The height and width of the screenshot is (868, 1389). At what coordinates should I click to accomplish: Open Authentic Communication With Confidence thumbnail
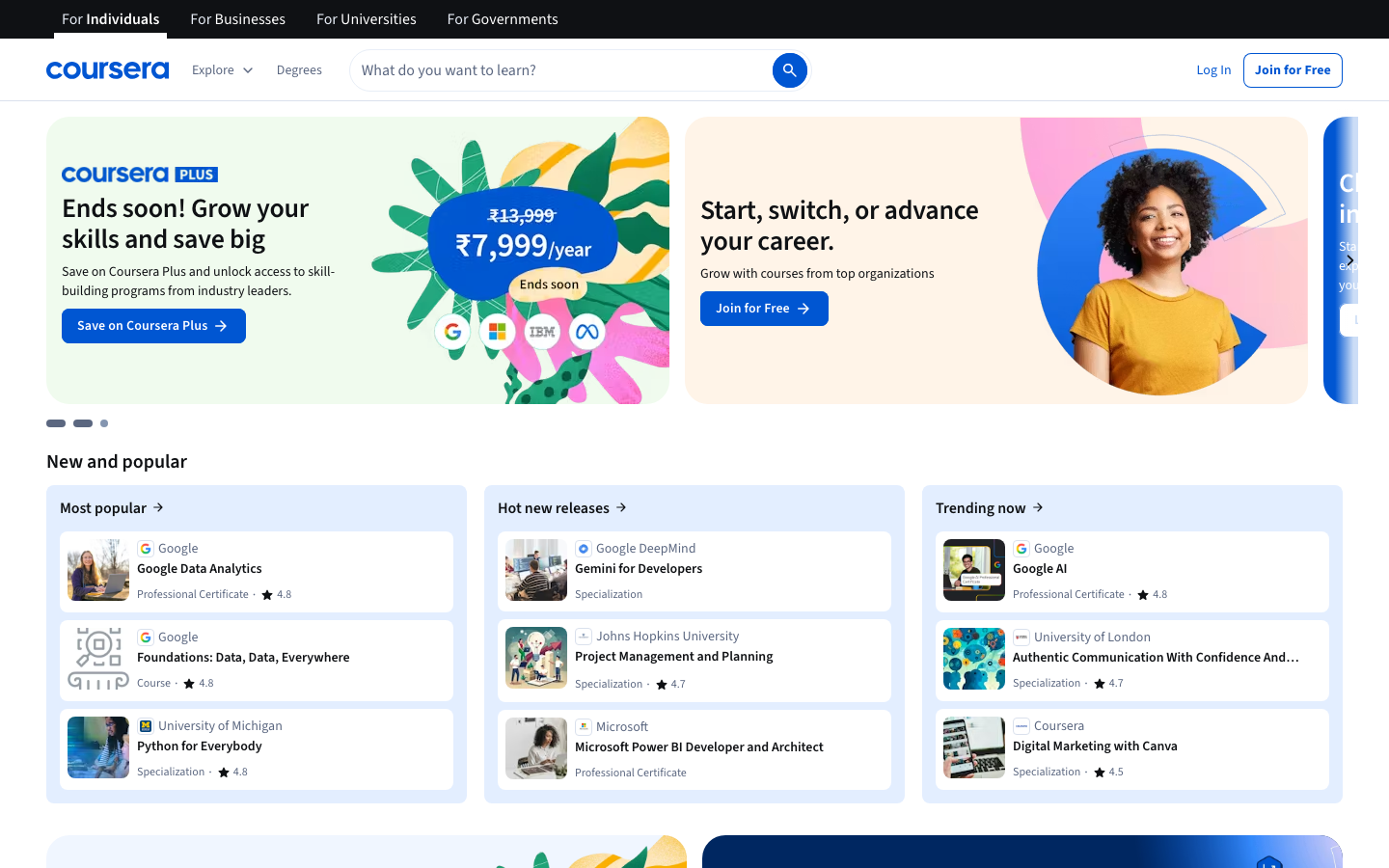974,659
